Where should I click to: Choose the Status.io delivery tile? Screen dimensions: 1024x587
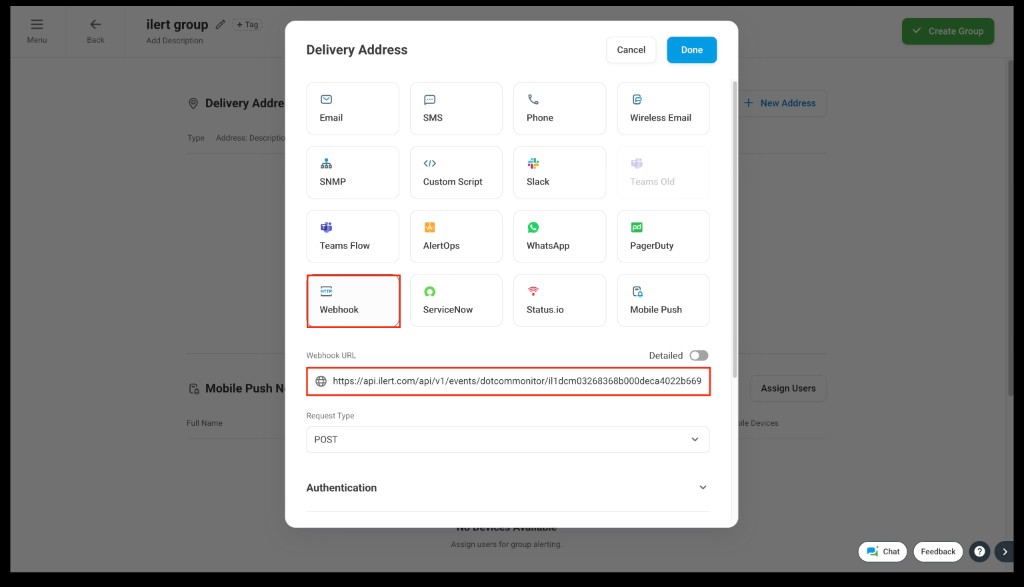559,300
